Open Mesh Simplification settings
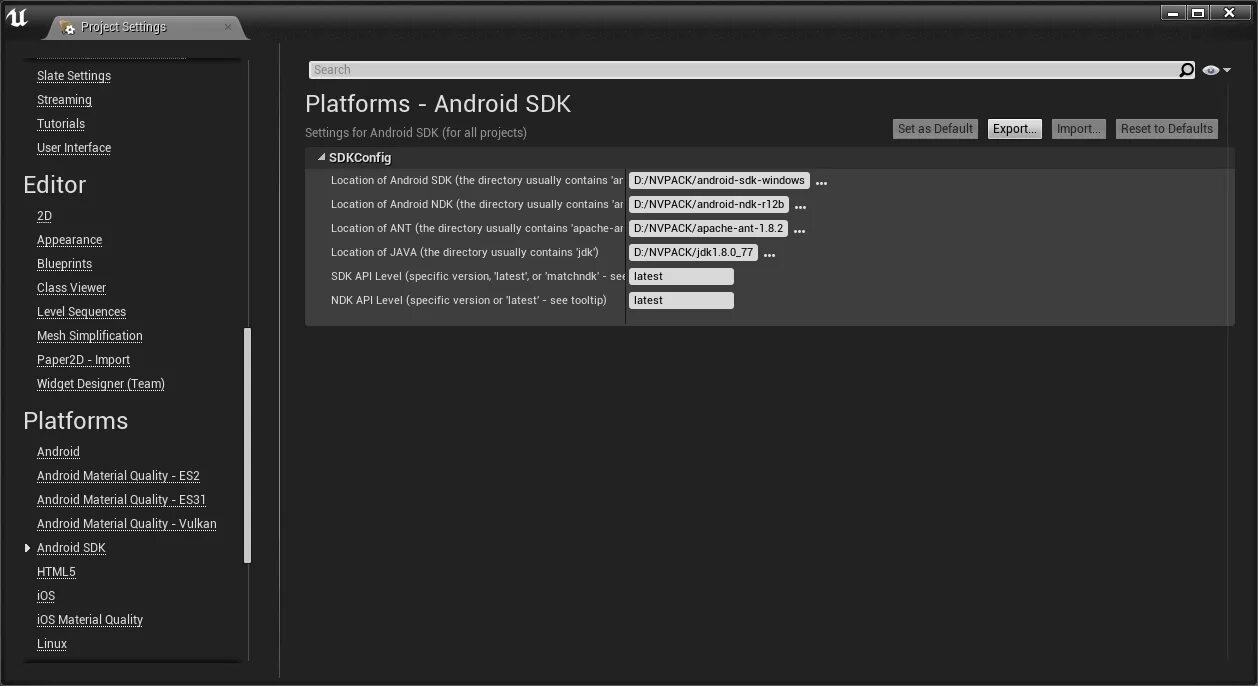Image resolution: width=1258 pixels, height=686 pixels. point(90,336)
